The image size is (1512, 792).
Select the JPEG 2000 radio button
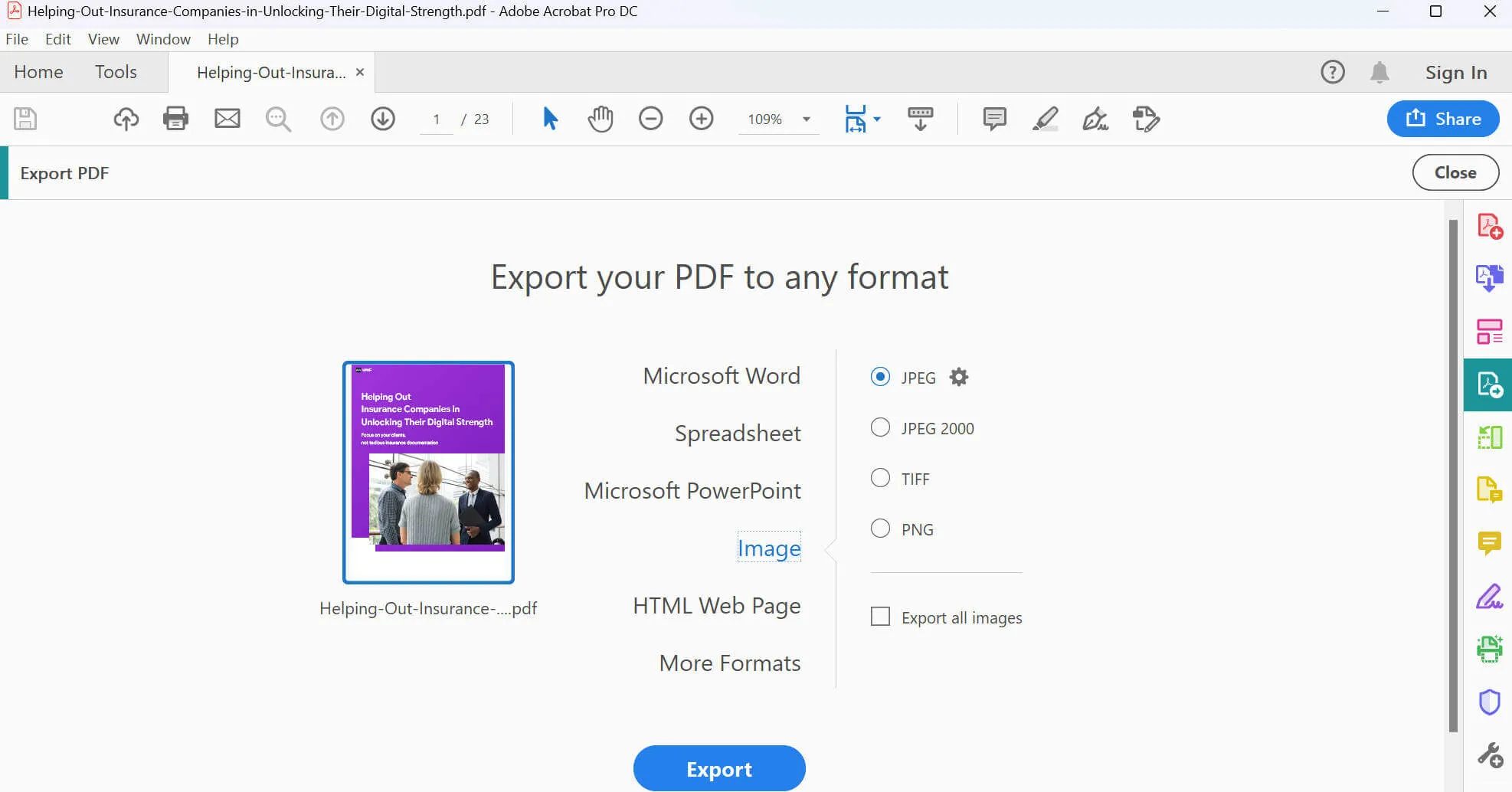tap(880, 427)
